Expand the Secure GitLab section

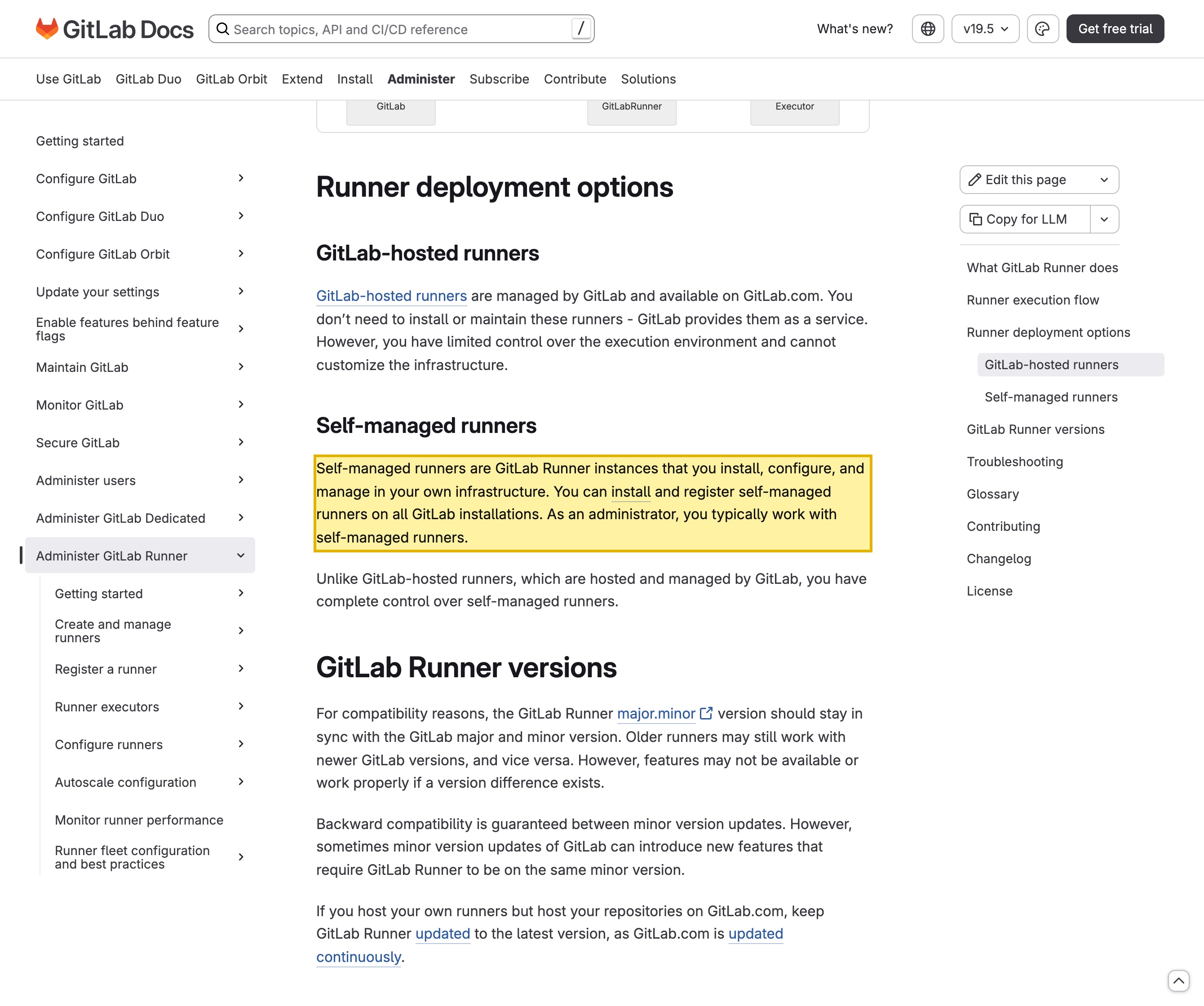point(241,442)
